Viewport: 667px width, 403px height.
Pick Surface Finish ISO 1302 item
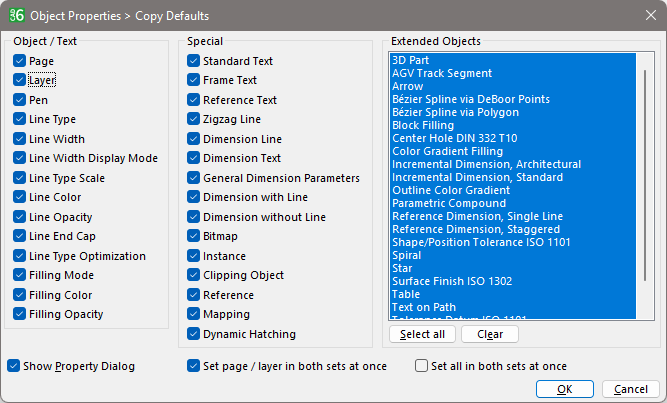coord(454,281)
